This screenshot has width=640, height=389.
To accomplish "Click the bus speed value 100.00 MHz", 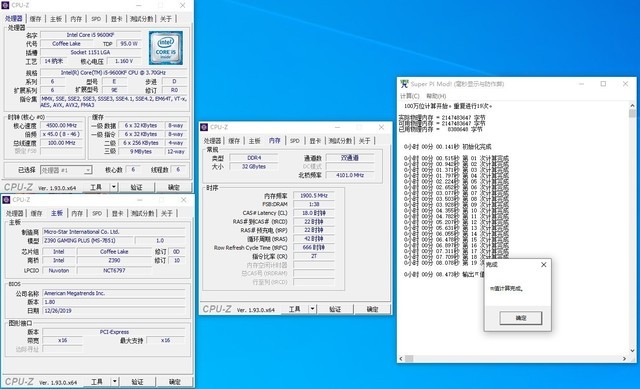I will pos(62,143).
